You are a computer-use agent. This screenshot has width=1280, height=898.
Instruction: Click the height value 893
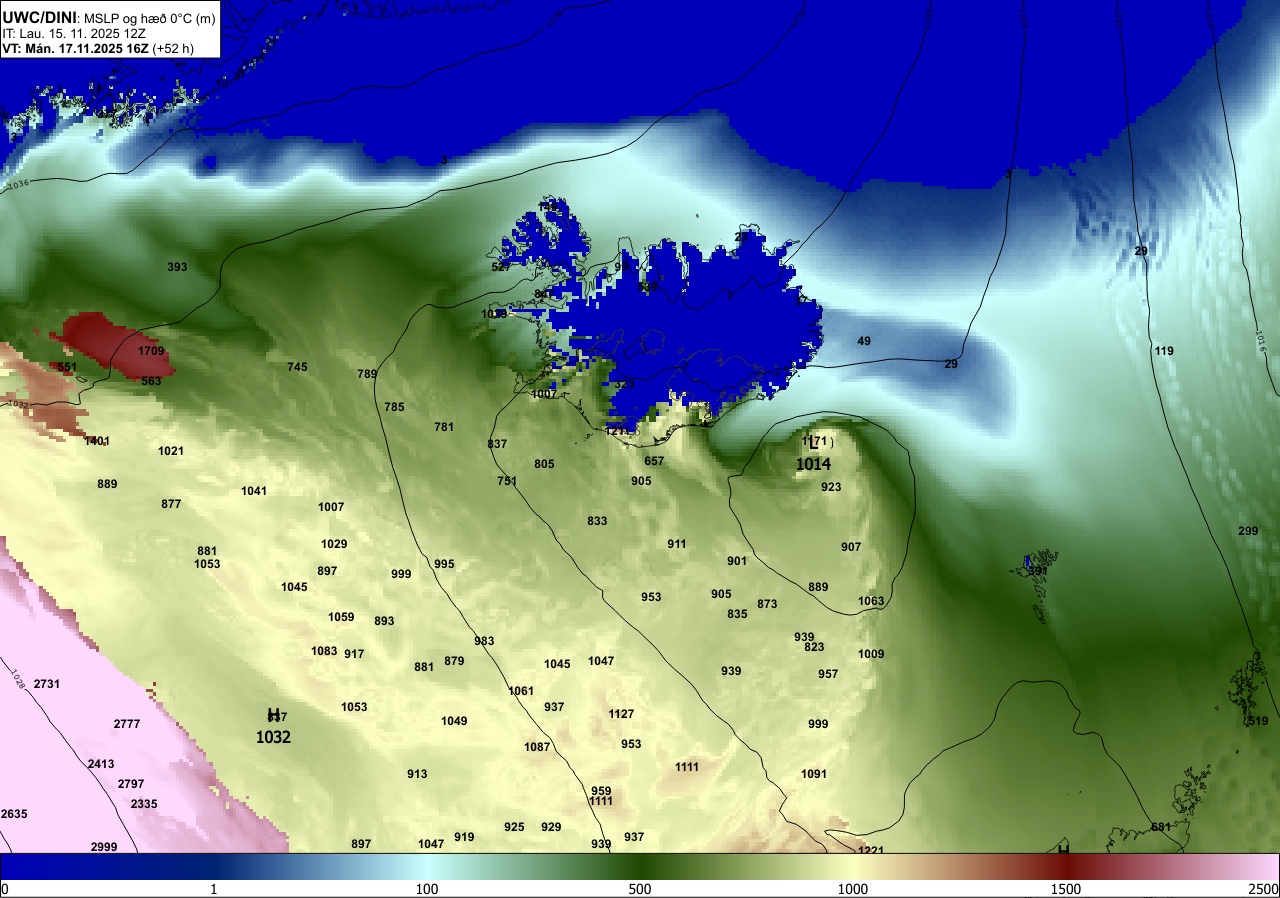[384, 621]
